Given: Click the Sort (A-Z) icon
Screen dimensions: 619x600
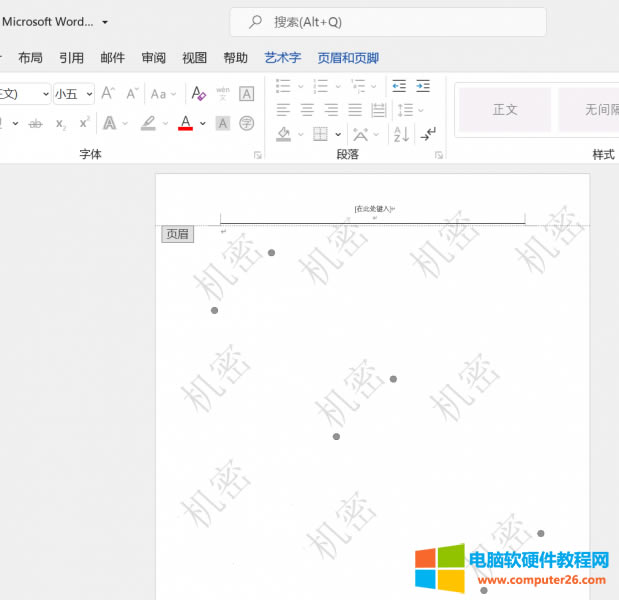Looking at the screenshot, I should 401,134.
